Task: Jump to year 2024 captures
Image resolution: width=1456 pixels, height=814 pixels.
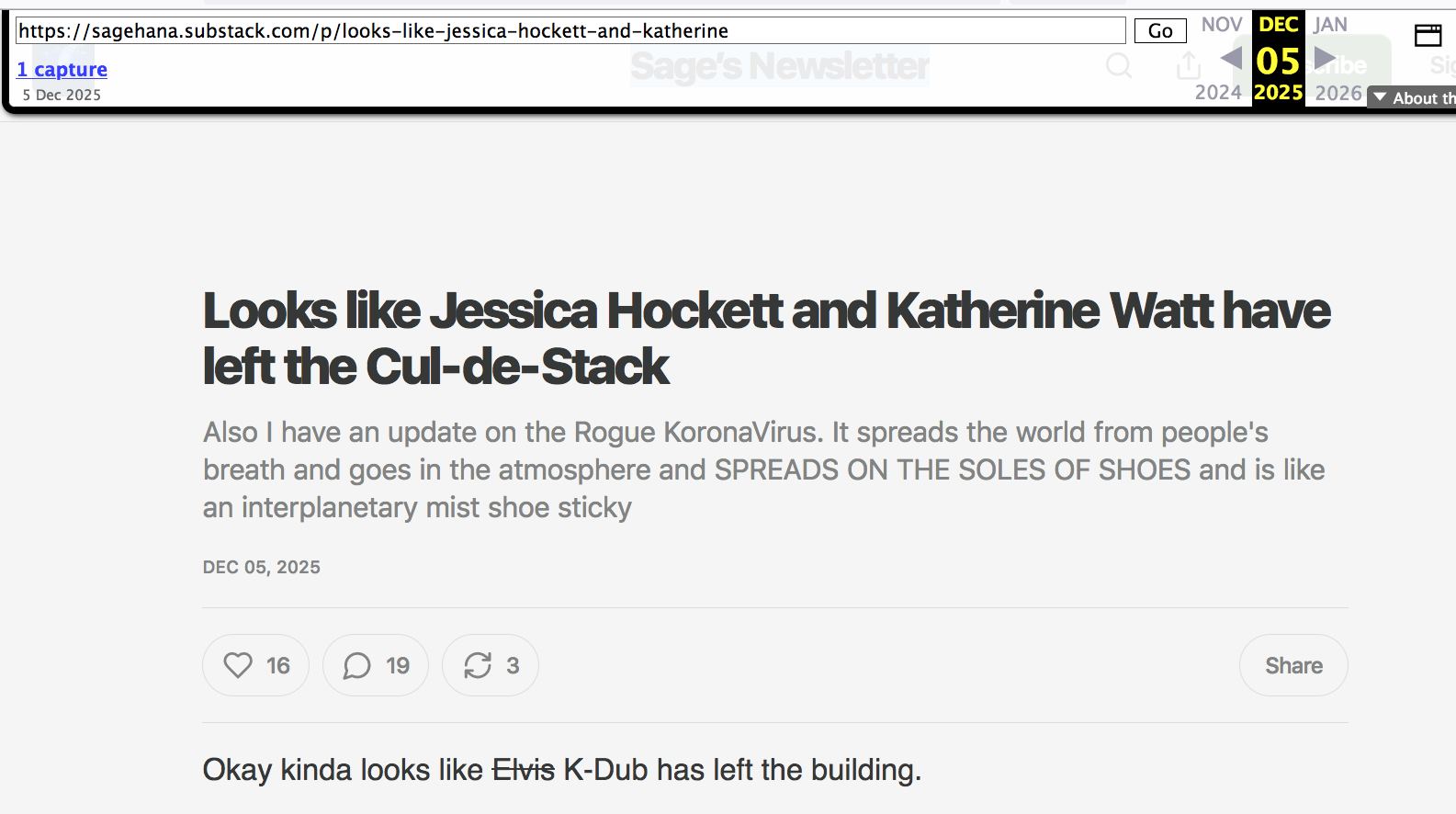Action: coord(1217,93)
